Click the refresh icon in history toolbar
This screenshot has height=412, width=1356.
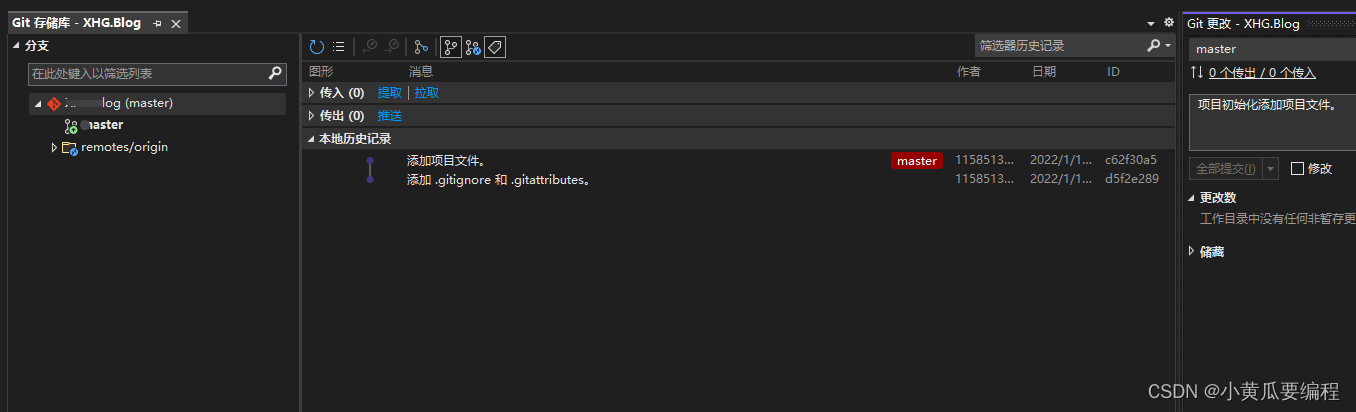pos(316,46)
